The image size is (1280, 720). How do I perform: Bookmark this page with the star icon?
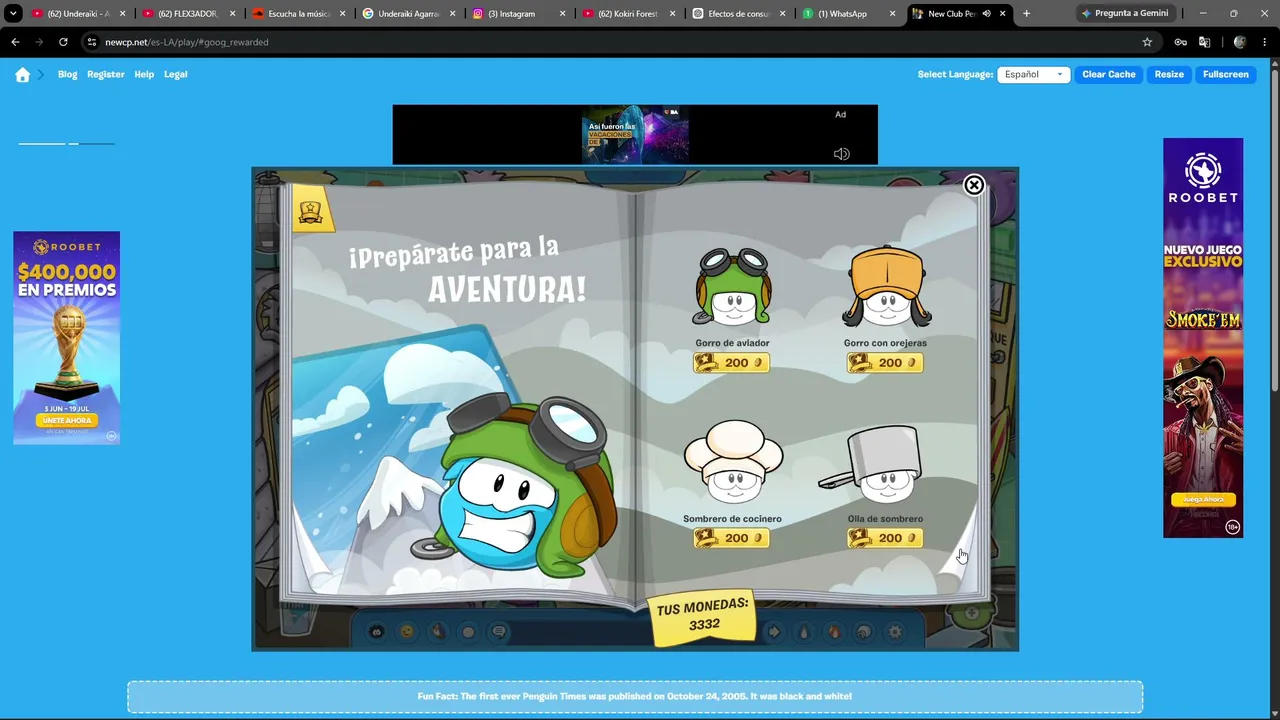click(x=1147, y=42)
